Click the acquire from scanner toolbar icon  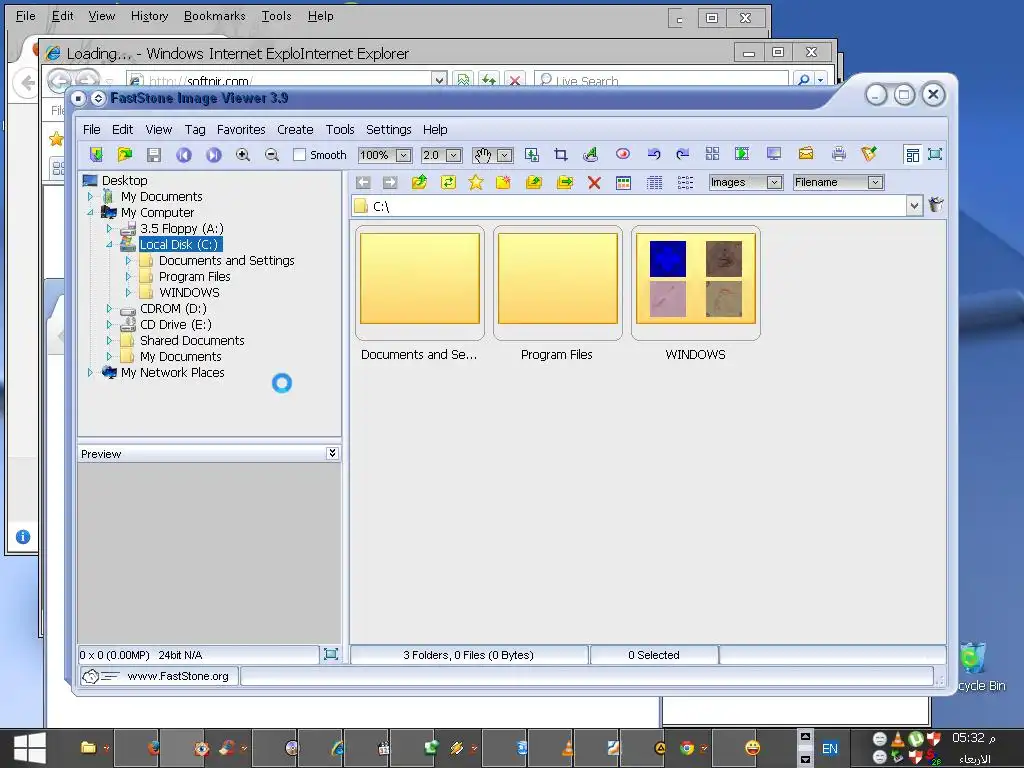96,155
